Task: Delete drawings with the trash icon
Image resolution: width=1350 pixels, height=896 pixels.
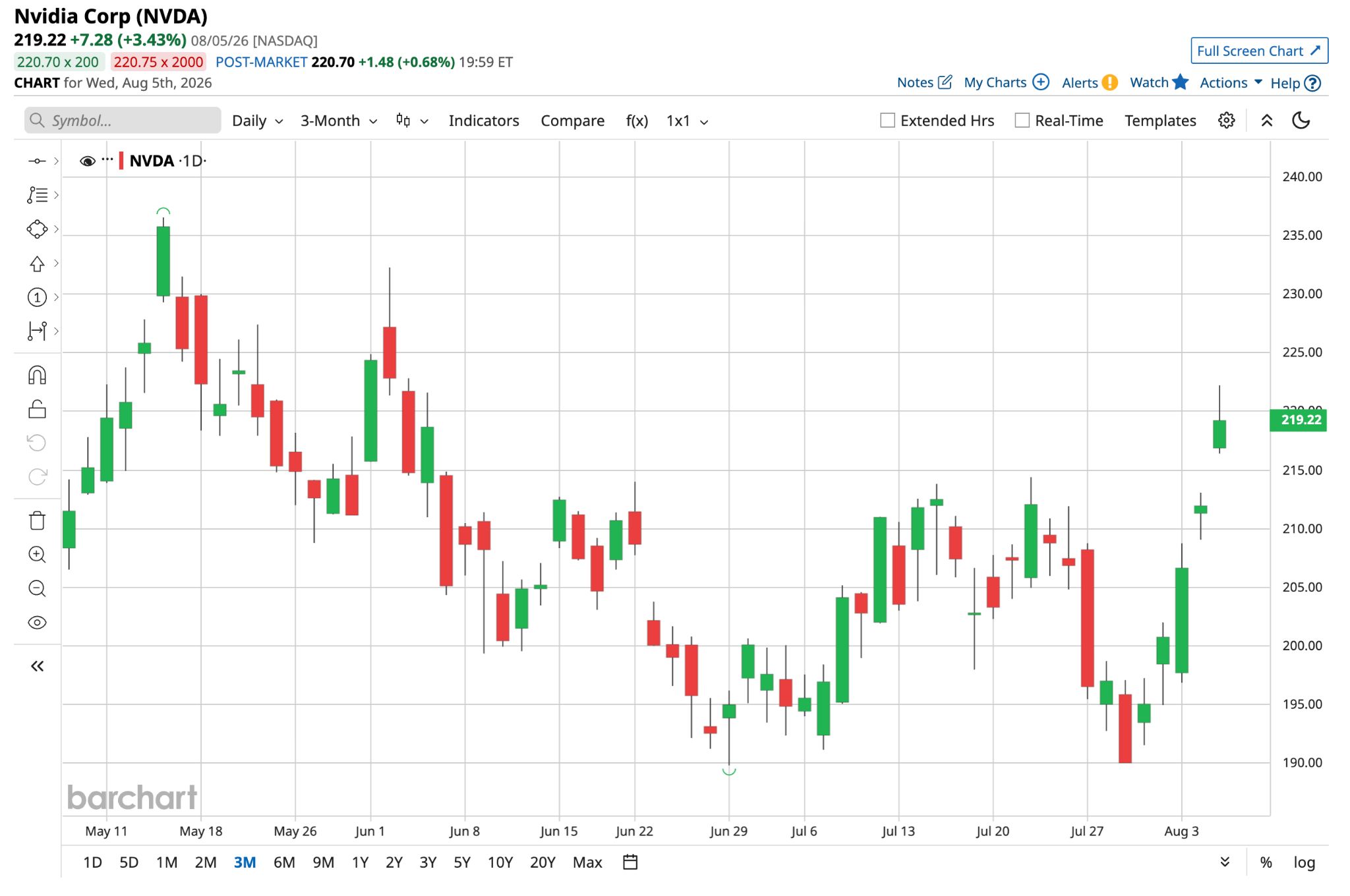Action: point(37,520)
